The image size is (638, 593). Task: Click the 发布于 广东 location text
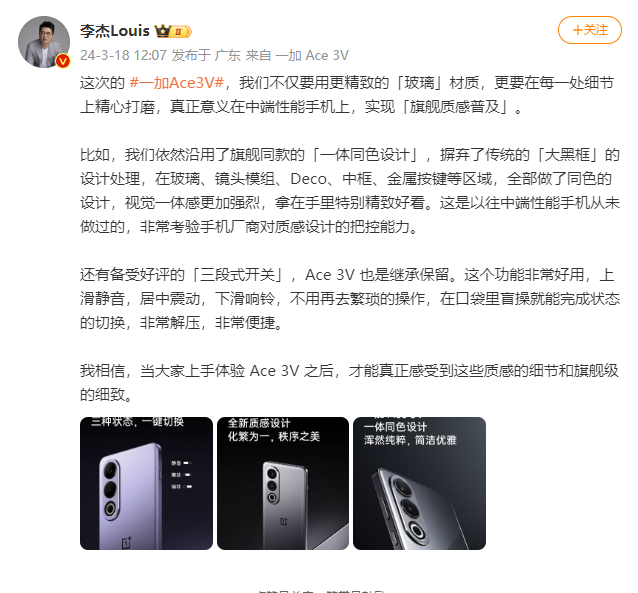[x=206, y=55]
